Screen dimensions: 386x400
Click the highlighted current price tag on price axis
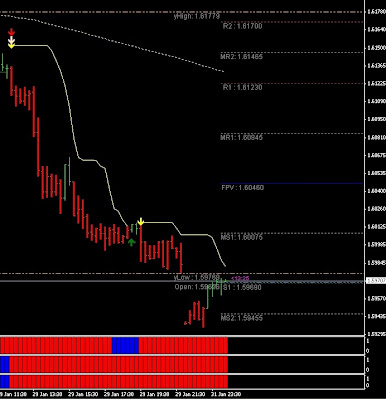point(376,281)
